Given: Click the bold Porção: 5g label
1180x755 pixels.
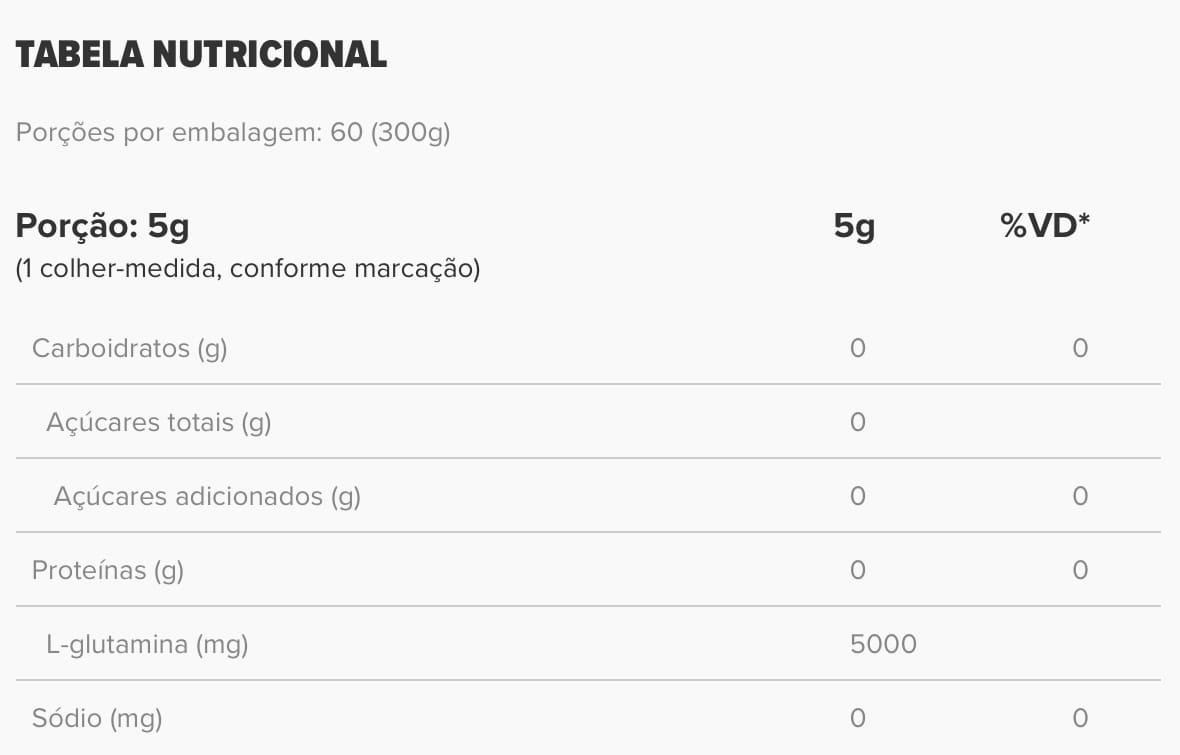Looking at the screenshot, I should click(102, 227).
